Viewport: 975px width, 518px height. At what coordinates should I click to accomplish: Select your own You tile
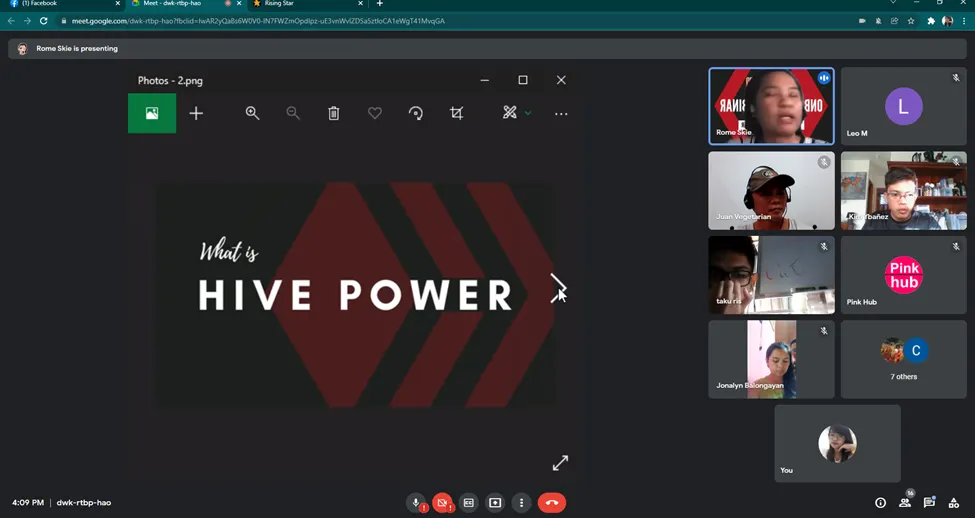[x=837, y=443]
